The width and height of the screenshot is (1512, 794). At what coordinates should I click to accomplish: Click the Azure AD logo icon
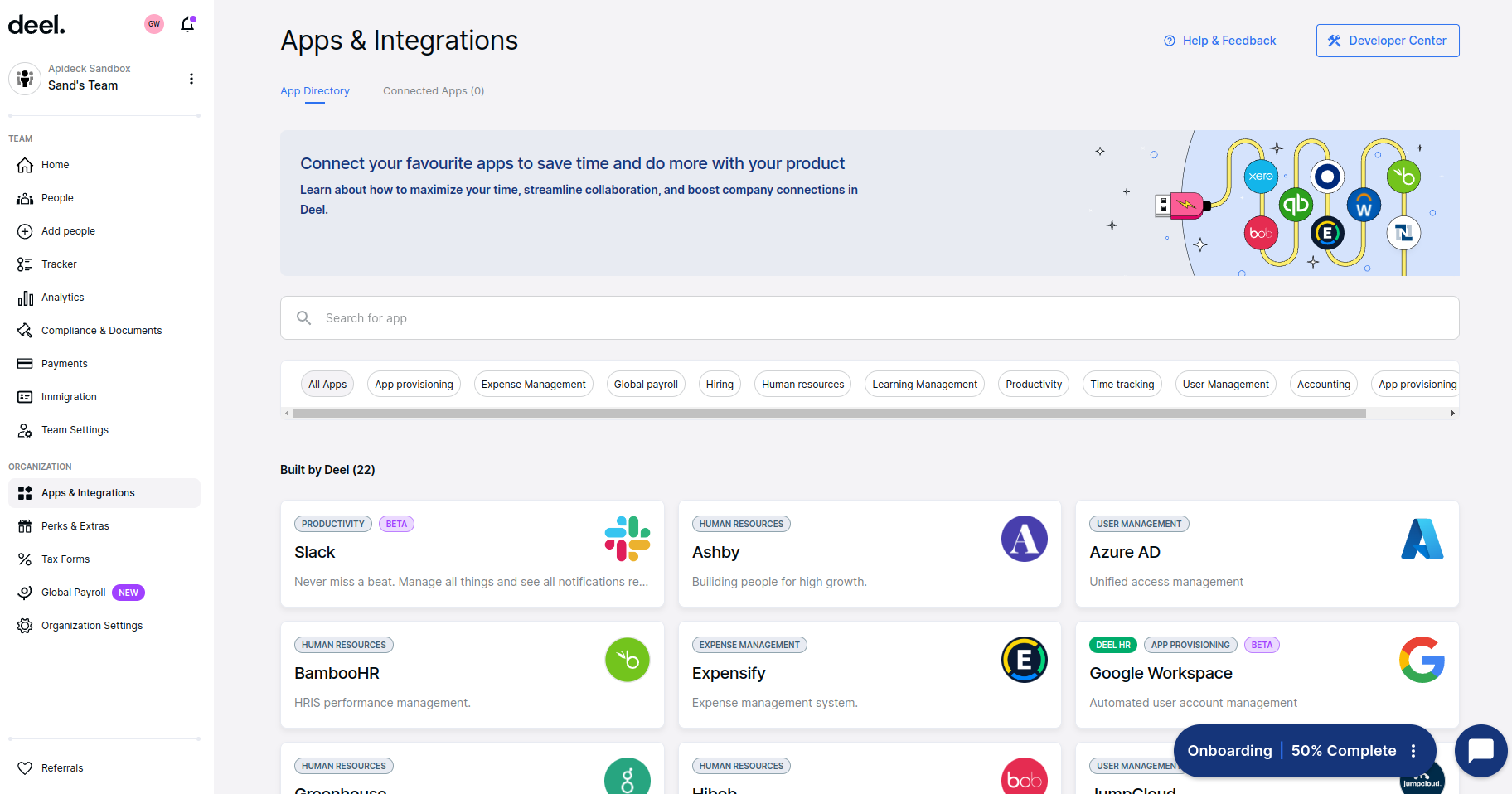1422,539
